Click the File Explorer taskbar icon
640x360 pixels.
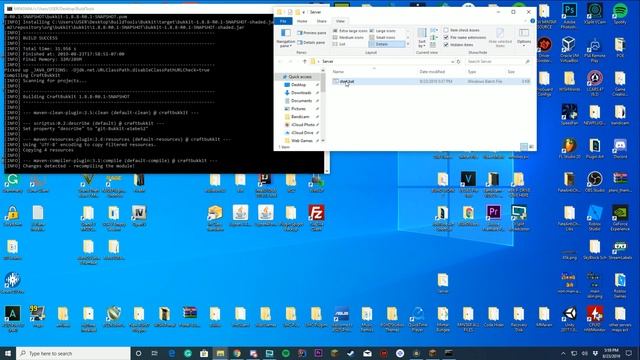pos(220,353)
